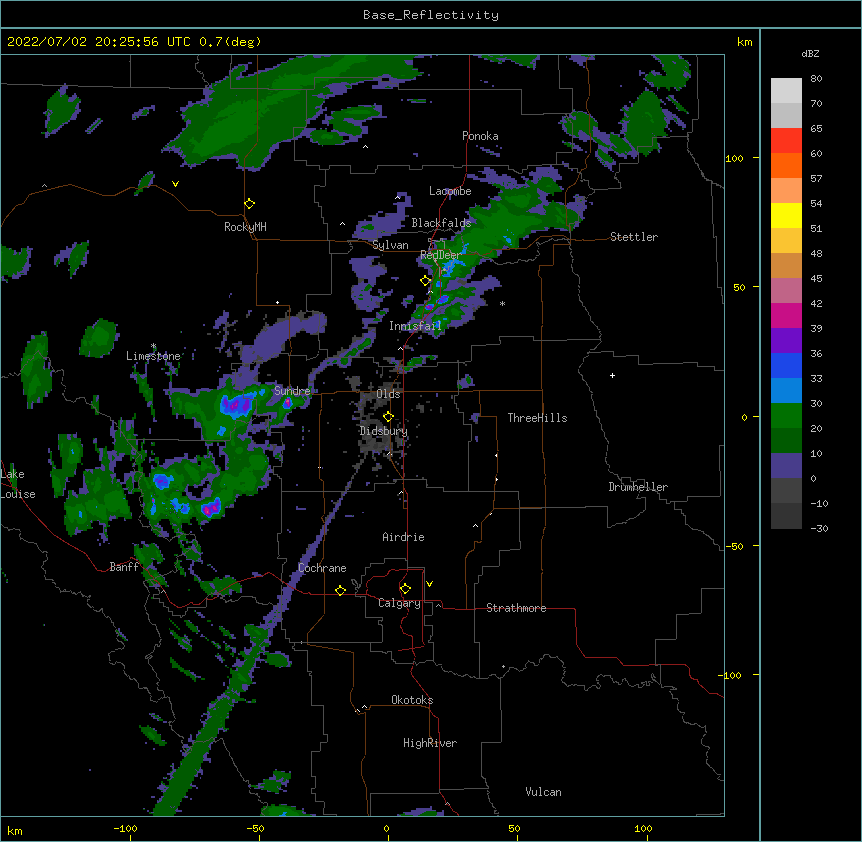862x842 pixels.
Task: Click the Cochrane city label
Action: pos(322,568)
